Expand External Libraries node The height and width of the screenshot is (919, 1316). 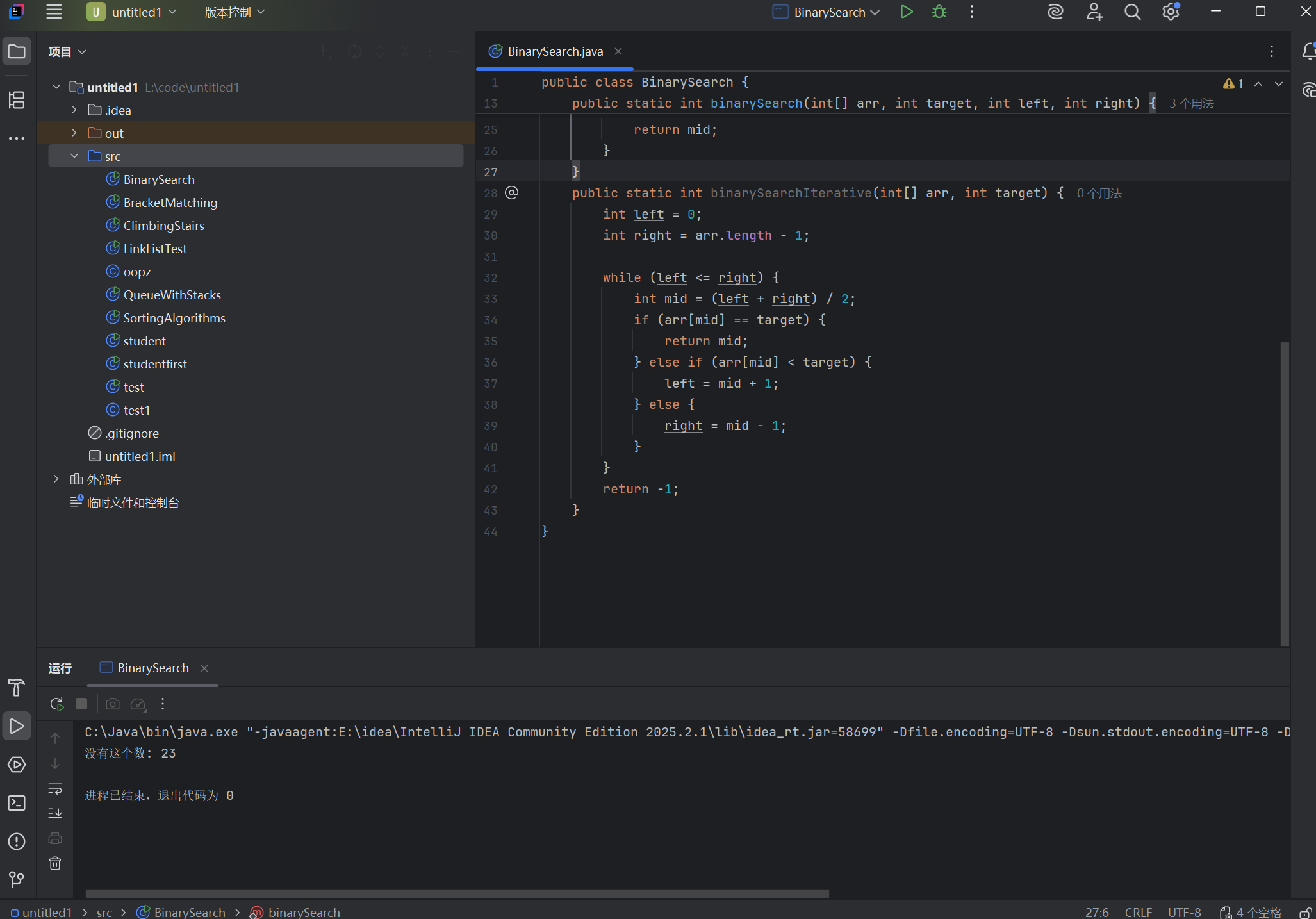[56, 479]
